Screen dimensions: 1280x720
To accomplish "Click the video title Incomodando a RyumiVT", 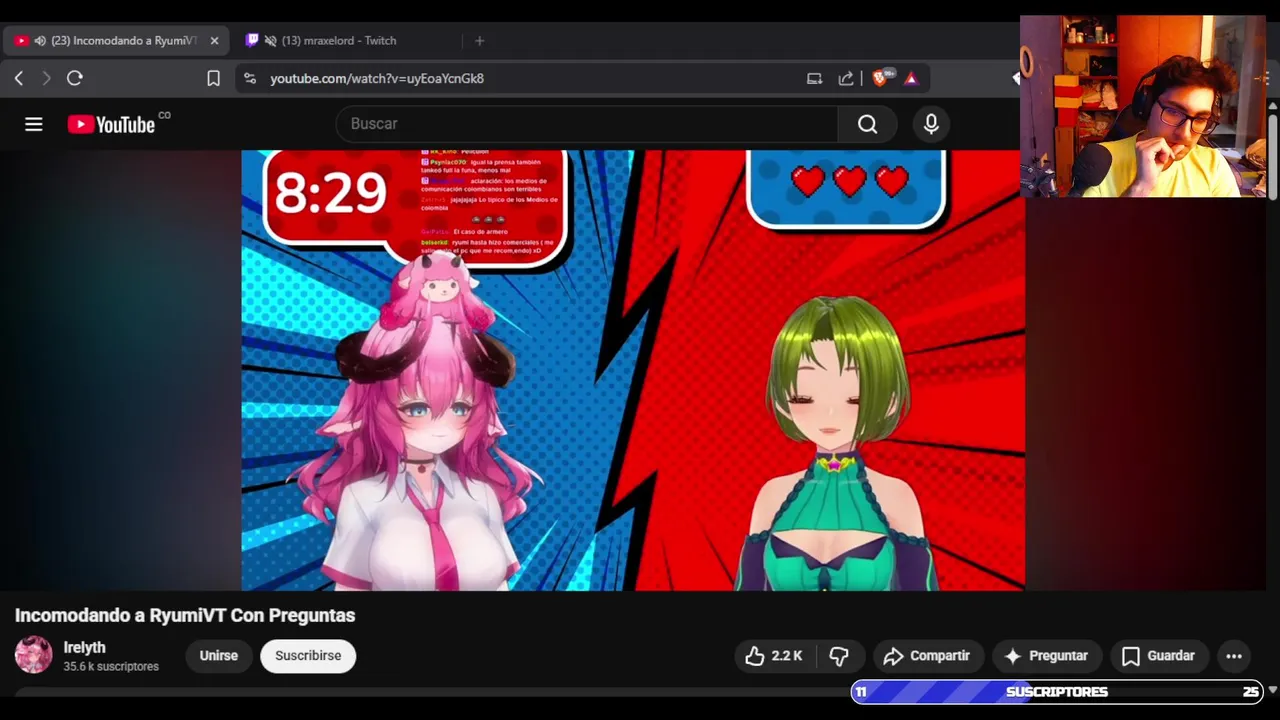I will [185, 616].
